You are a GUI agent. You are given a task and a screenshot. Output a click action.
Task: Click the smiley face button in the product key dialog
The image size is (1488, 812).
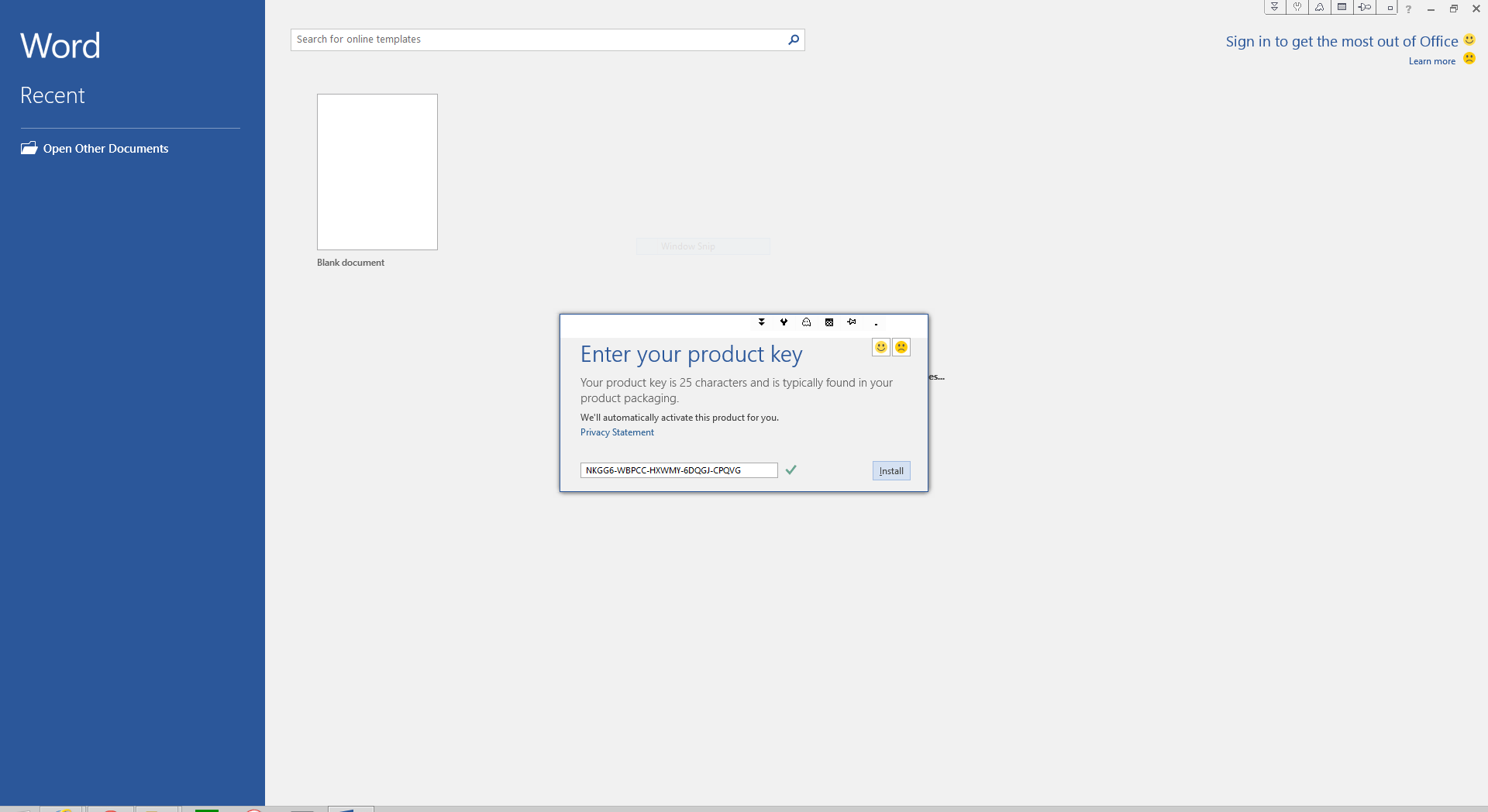click(x=881, y=347)
